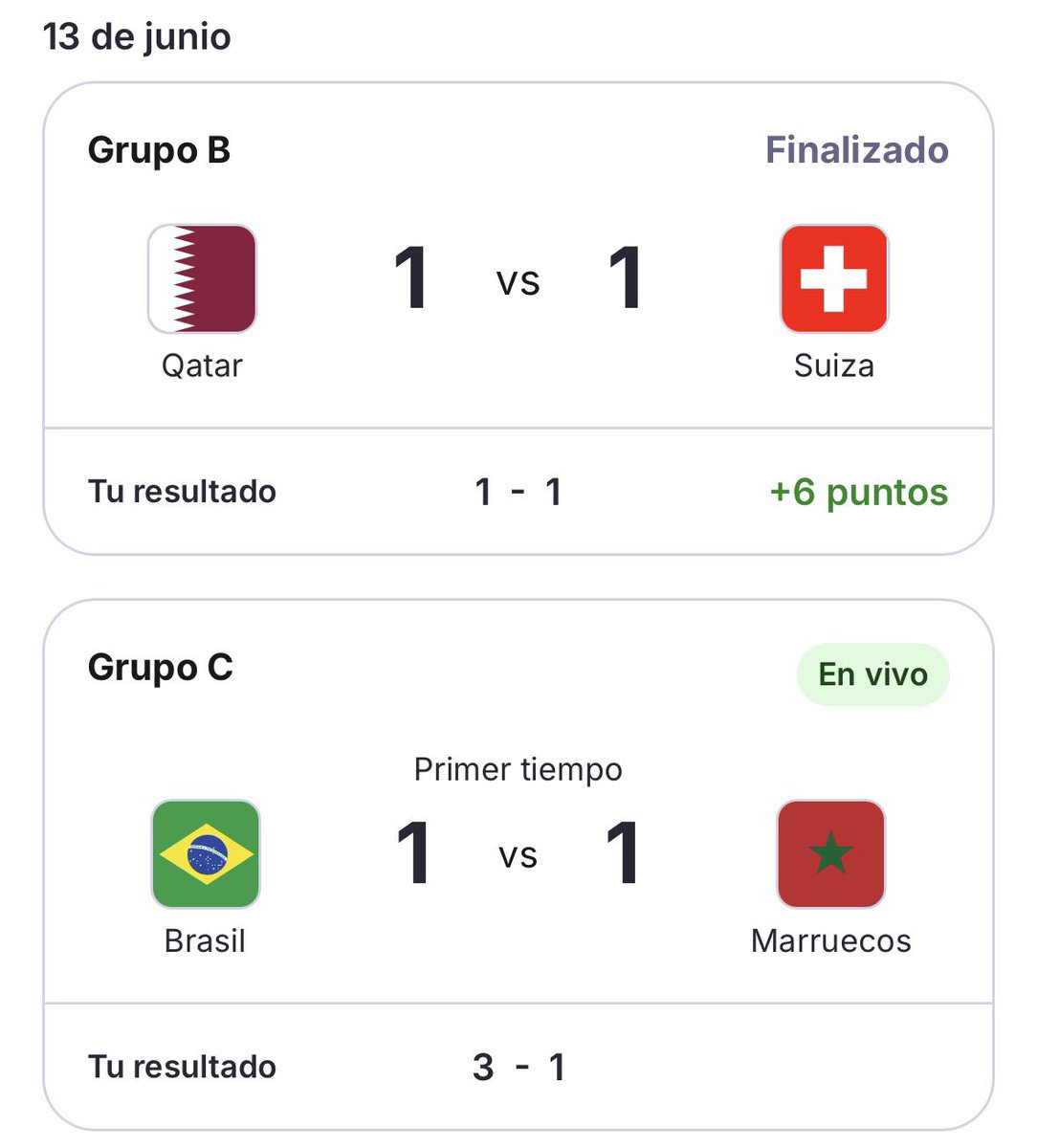The height and width of the screenshot is (1148, 1037).
Task: Click Suiza's score of 1
Action: pyautogui.click(x=626, y=278)
